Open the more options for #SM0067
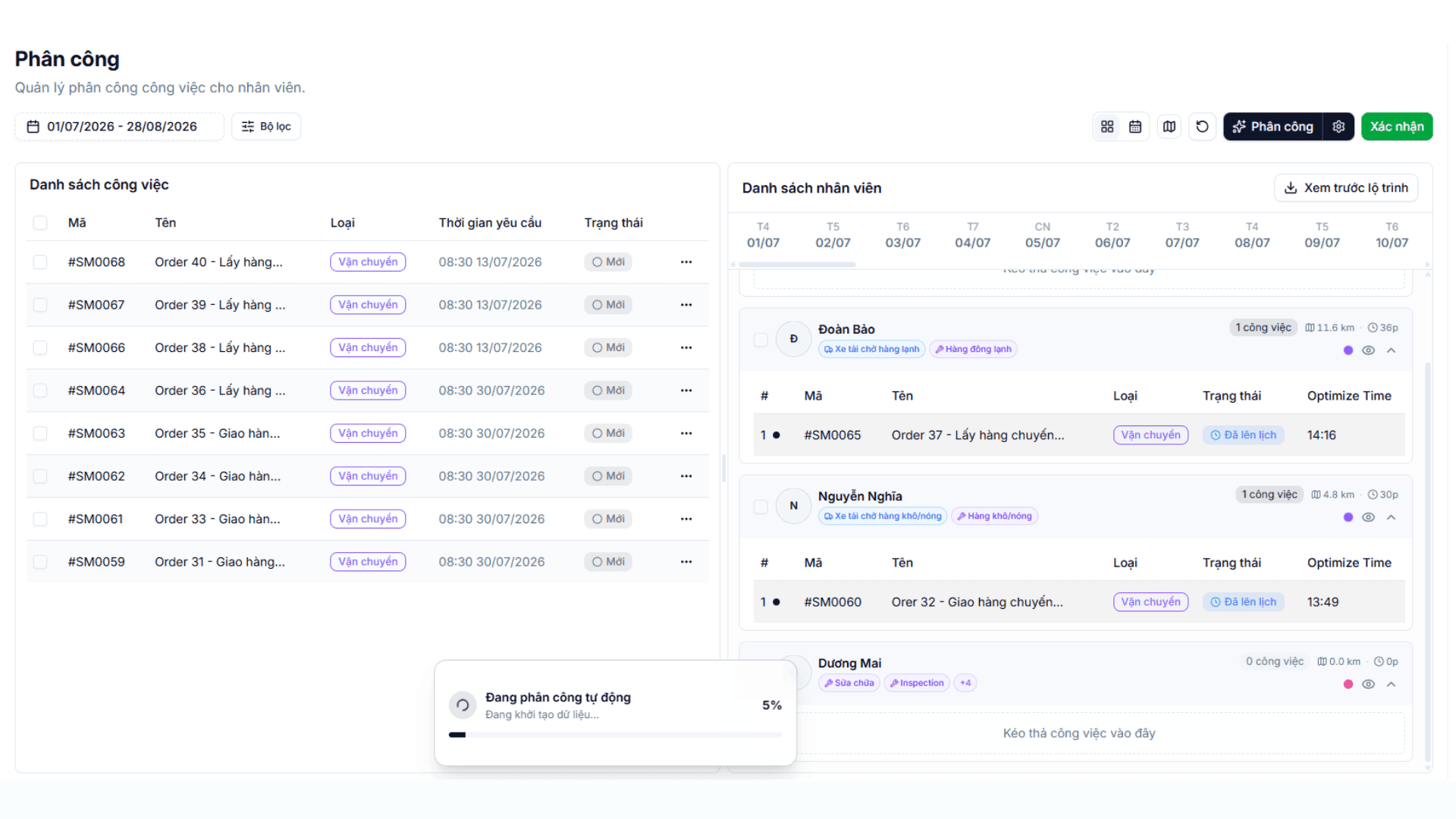Image resolution: width=1456 pixels, height=819 pixels. (686, 305)
